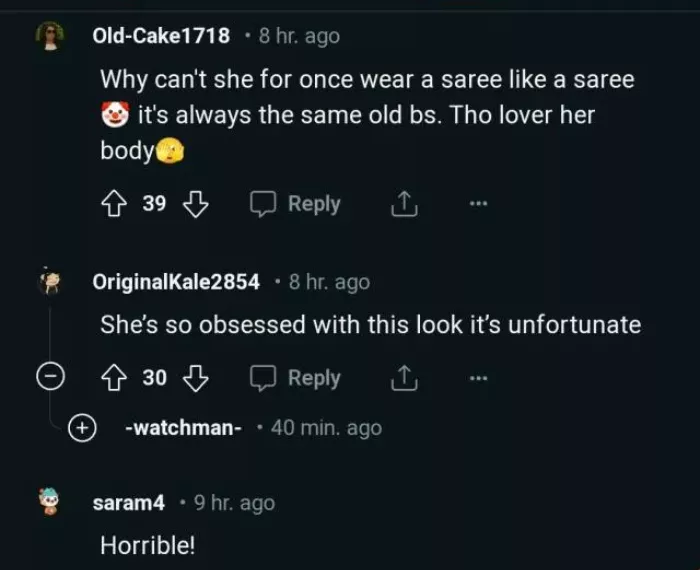Reply to Old-Cake1718's comment
700x570 pixels.
[295, 204]
